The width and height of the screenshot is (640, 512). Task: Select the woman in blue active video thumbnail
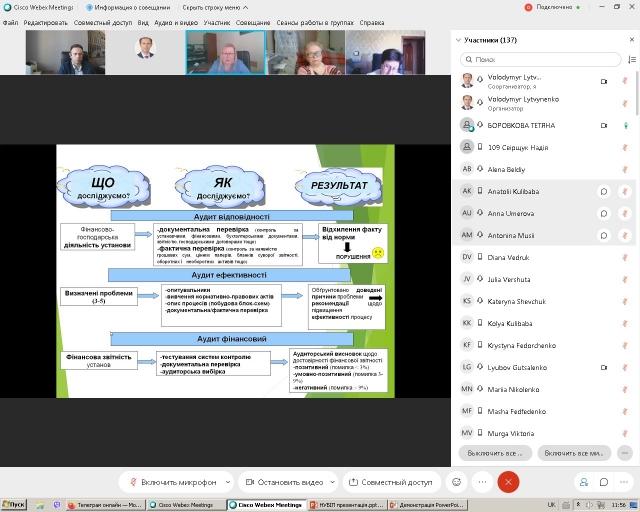(226, 52)
